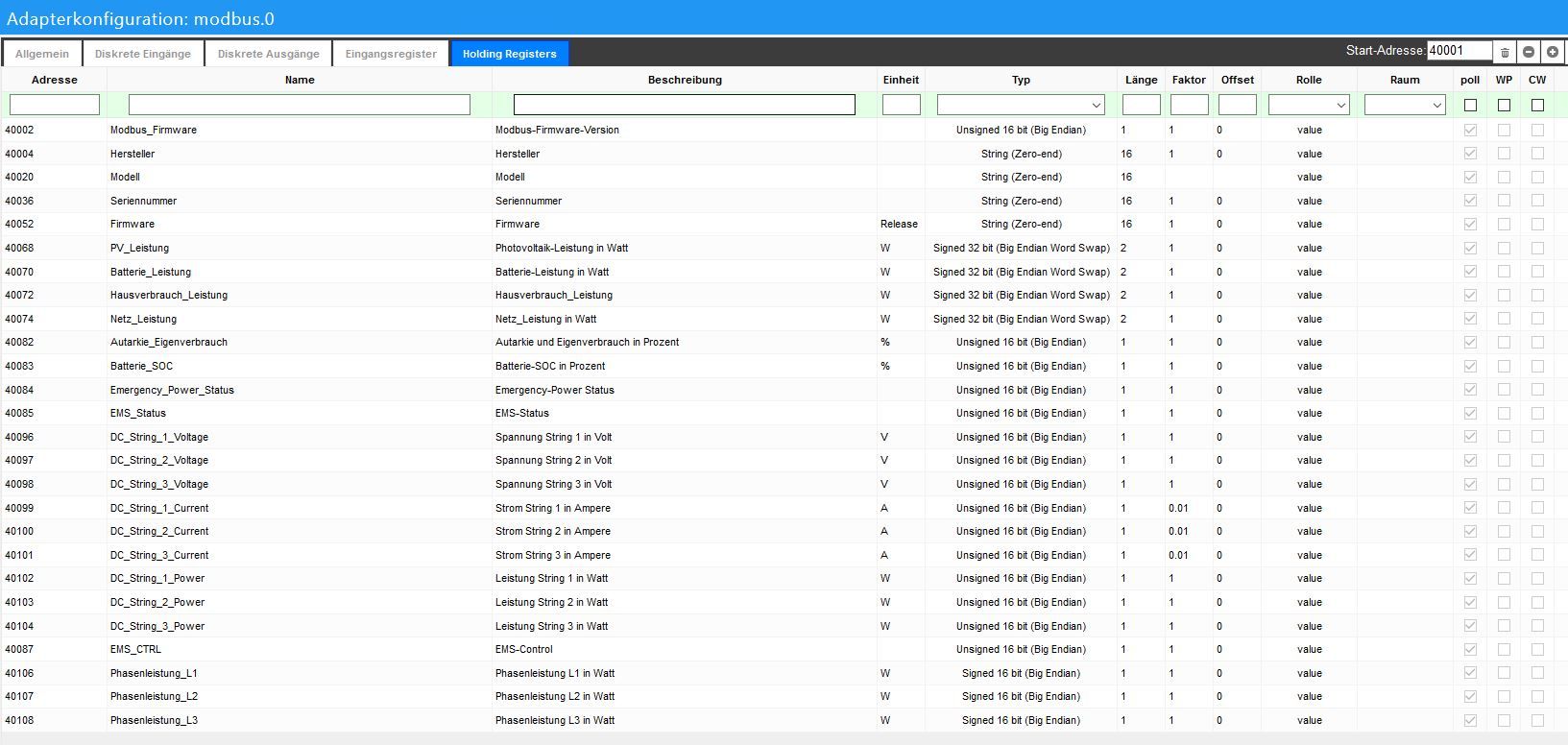Click the minus circle icon in toolbar
The image size is (1568, 745).
tap(1529, 52)
